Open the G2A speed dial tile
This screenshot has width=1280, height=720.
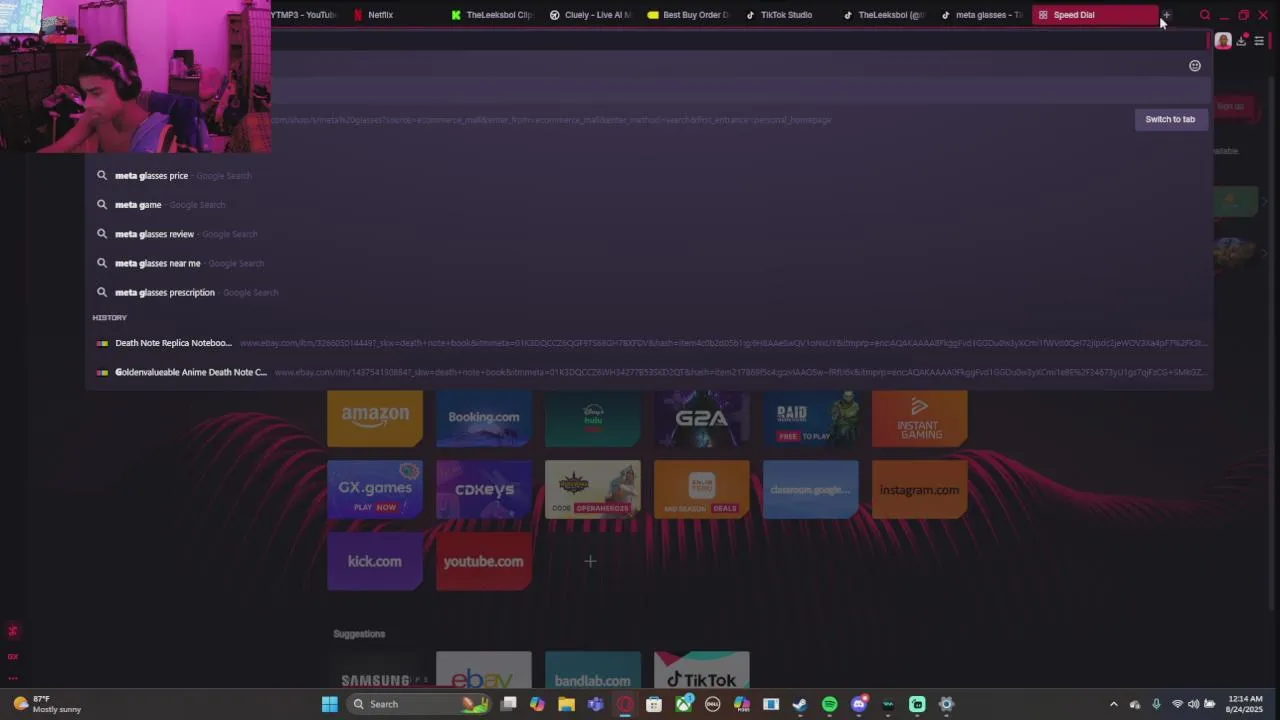coord(702,418)
